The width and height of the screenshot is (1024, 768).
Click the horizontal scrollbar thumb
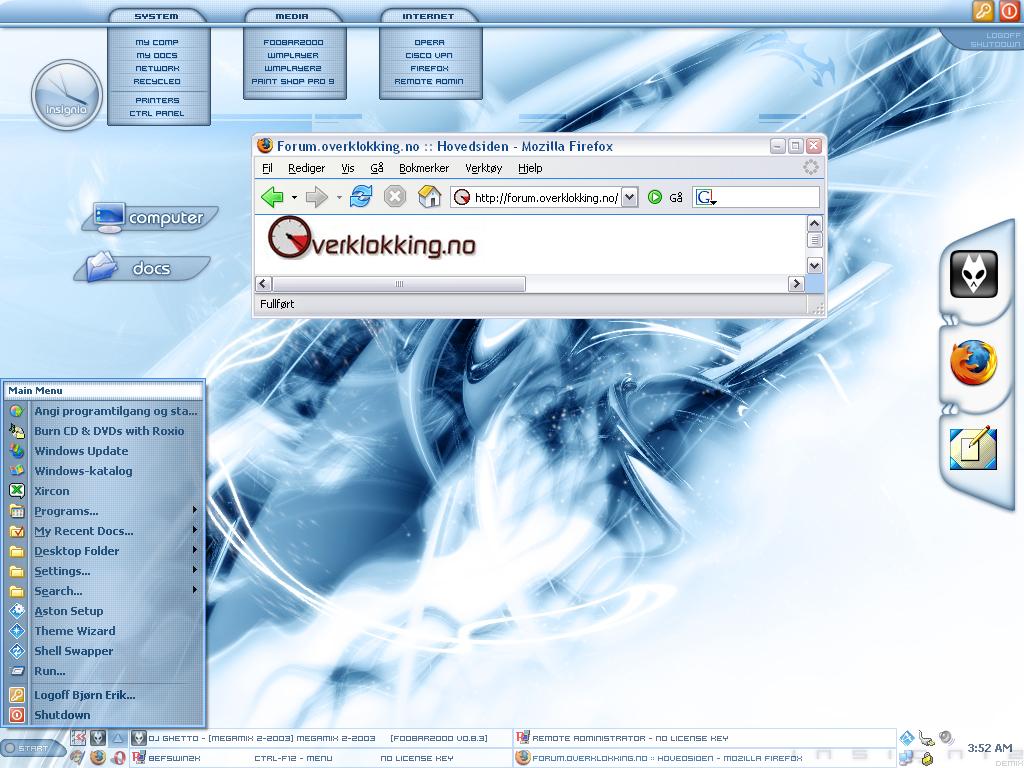tap(399, 283)
